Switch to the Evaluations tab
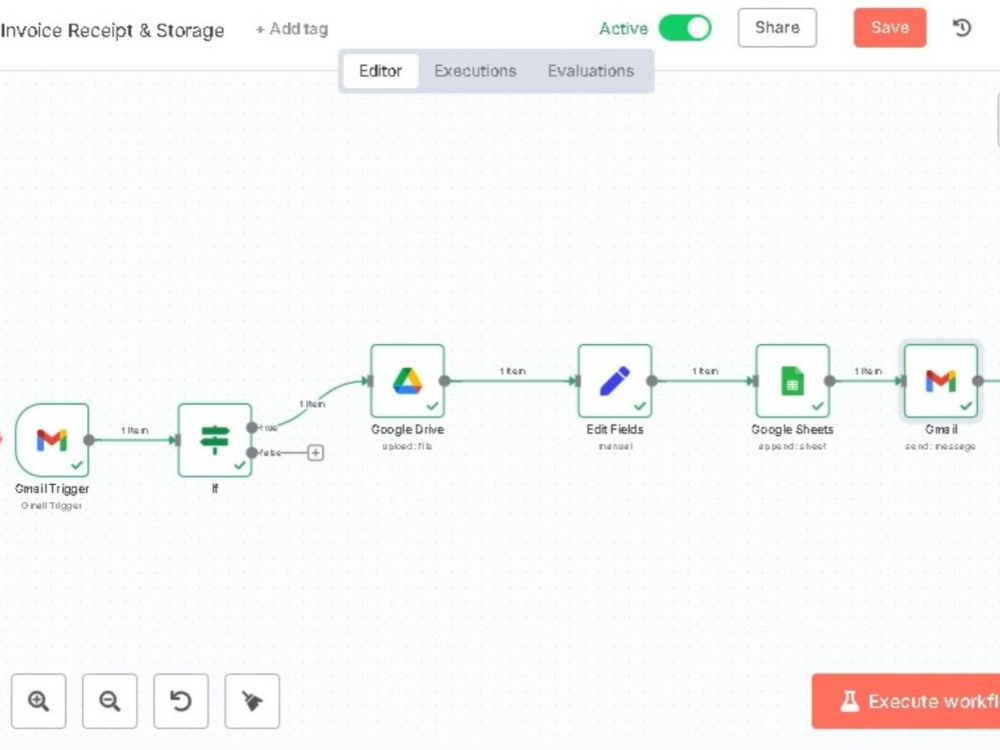The image size is (1000, 750). point(591,71)
